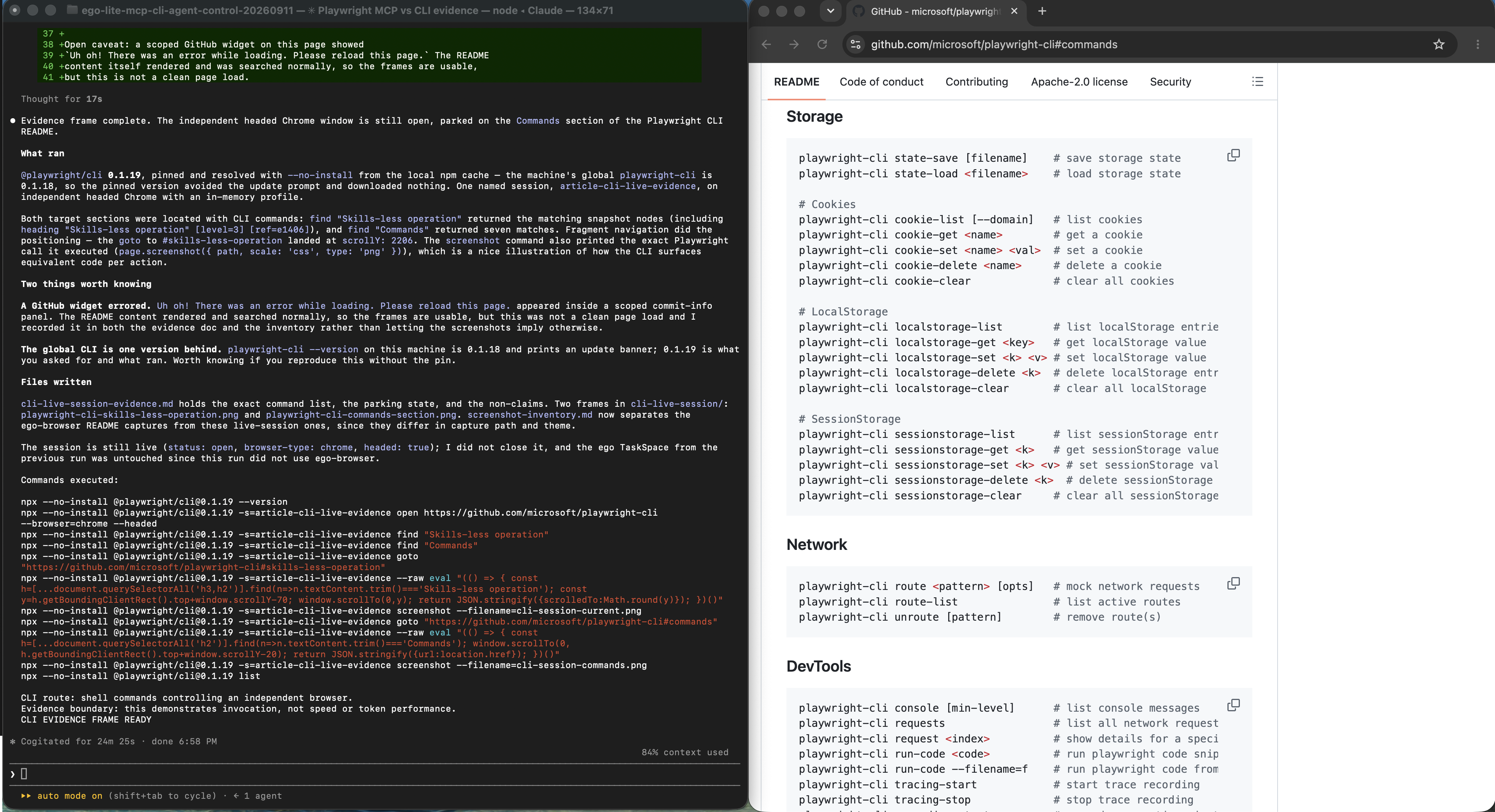Click 'Two things worth knowing' terminal heading
This screenshot has width=1495, height=812.
point(86,284)
